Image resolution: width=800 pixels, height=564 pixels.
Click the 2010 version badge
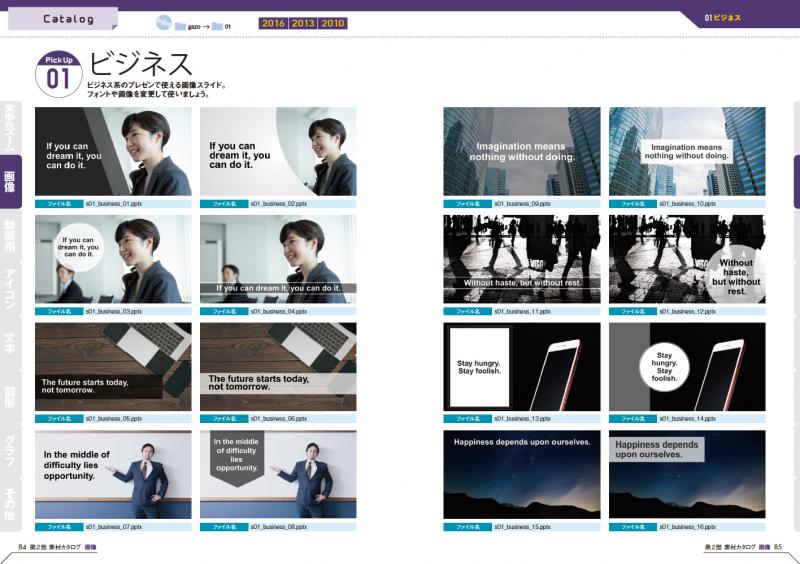pos(333,23)
